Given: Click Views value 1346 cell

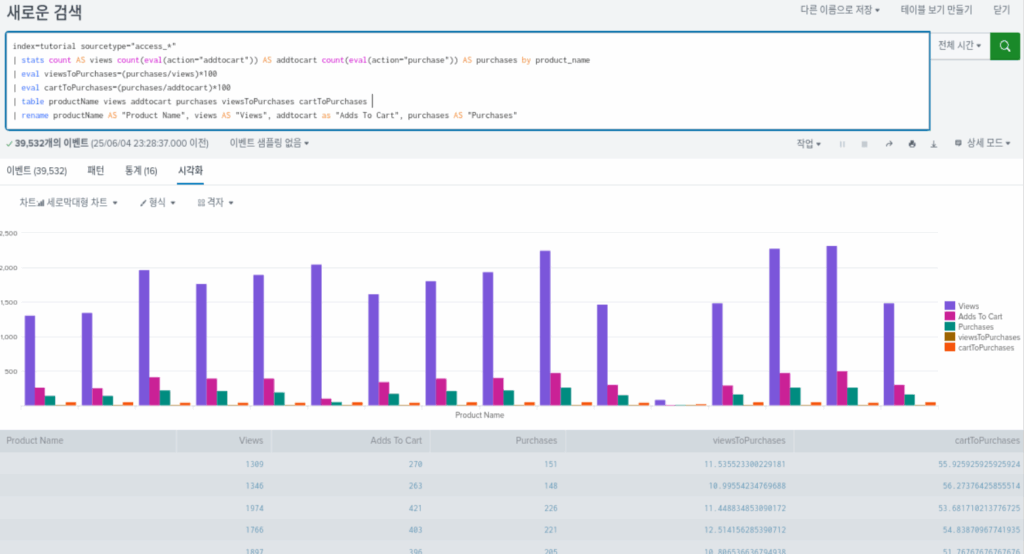Looking at the screenshot, I should [255, 485].
